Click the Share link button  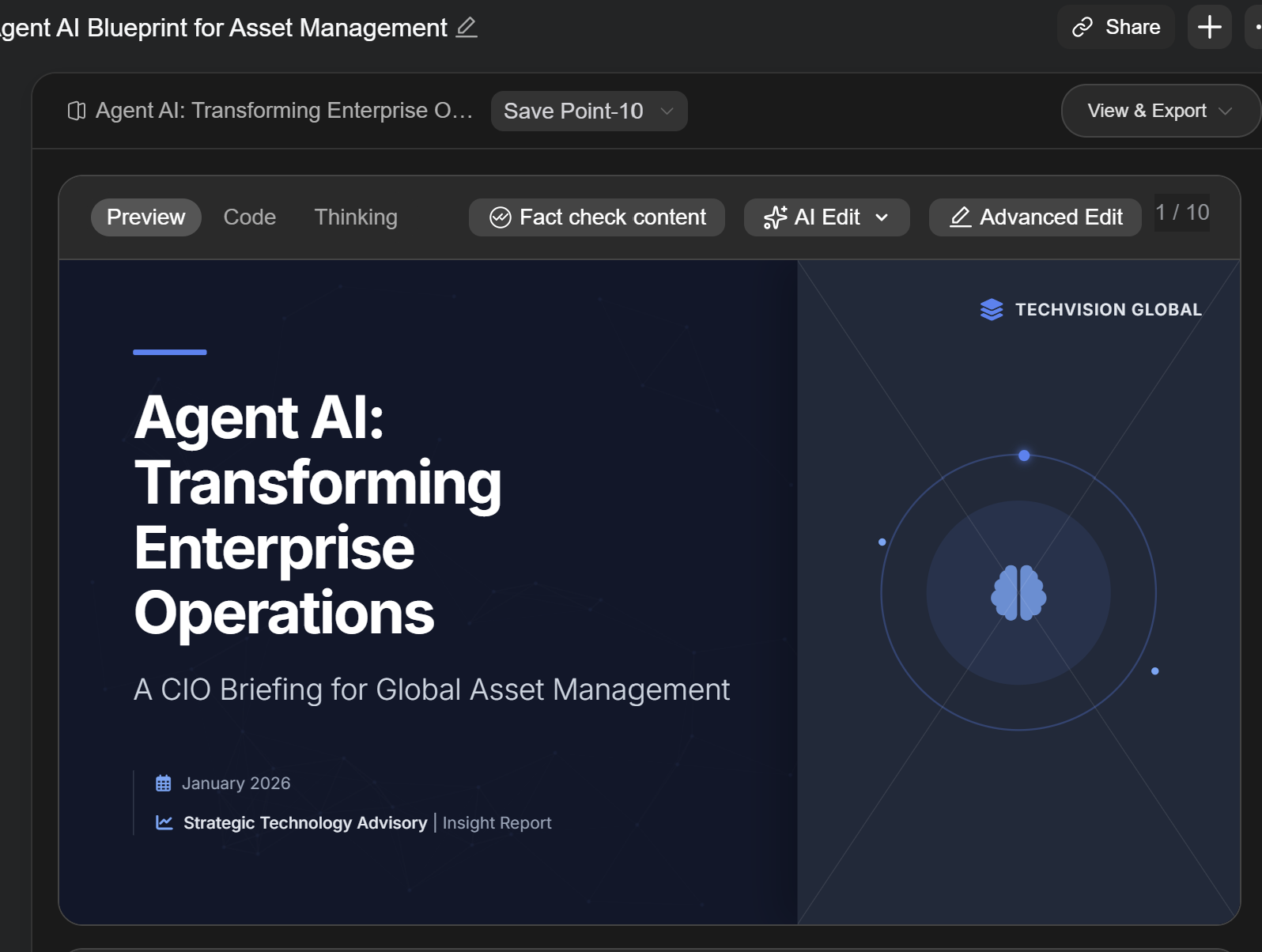pyautogui.click(x=1116, y=28)
